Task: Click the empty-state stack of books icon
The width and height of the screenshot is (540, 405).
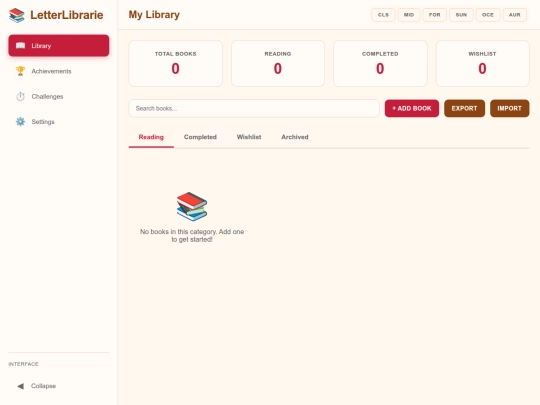Action: (x=192, y=206)
